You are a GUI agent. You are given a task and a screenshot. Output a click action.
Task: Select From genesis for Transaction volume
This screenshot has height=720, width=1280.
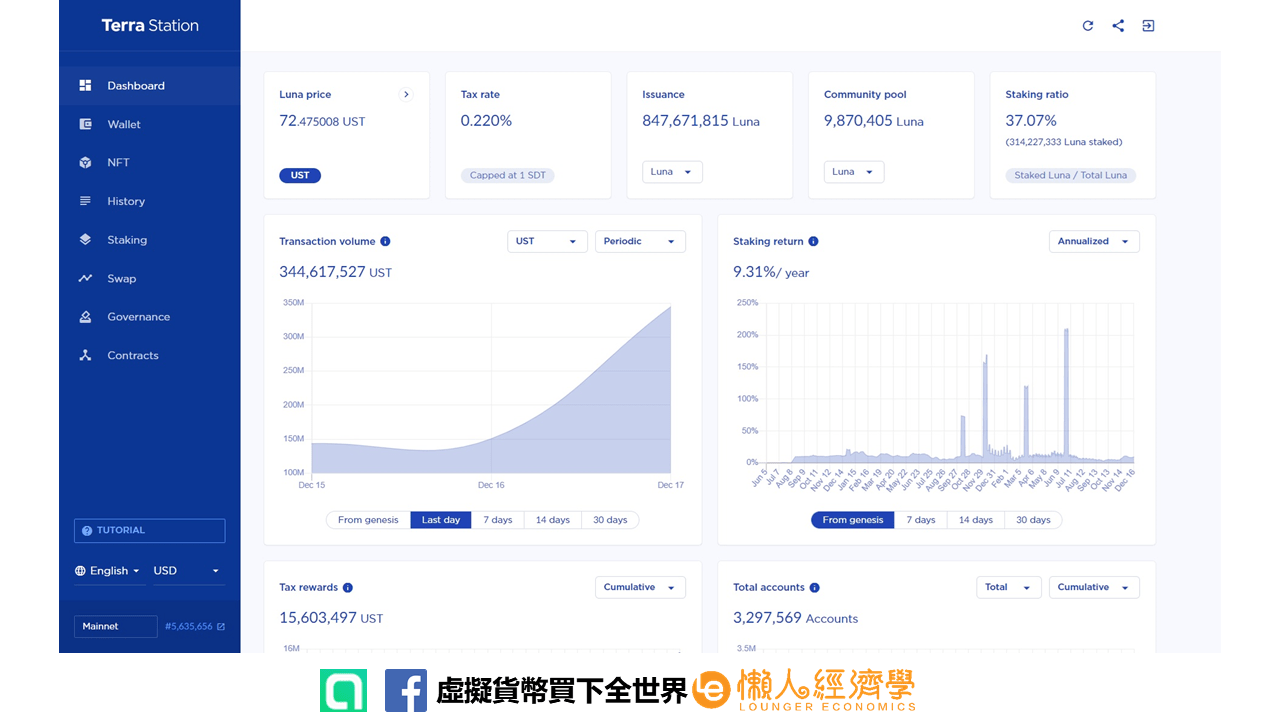point(368,520)
